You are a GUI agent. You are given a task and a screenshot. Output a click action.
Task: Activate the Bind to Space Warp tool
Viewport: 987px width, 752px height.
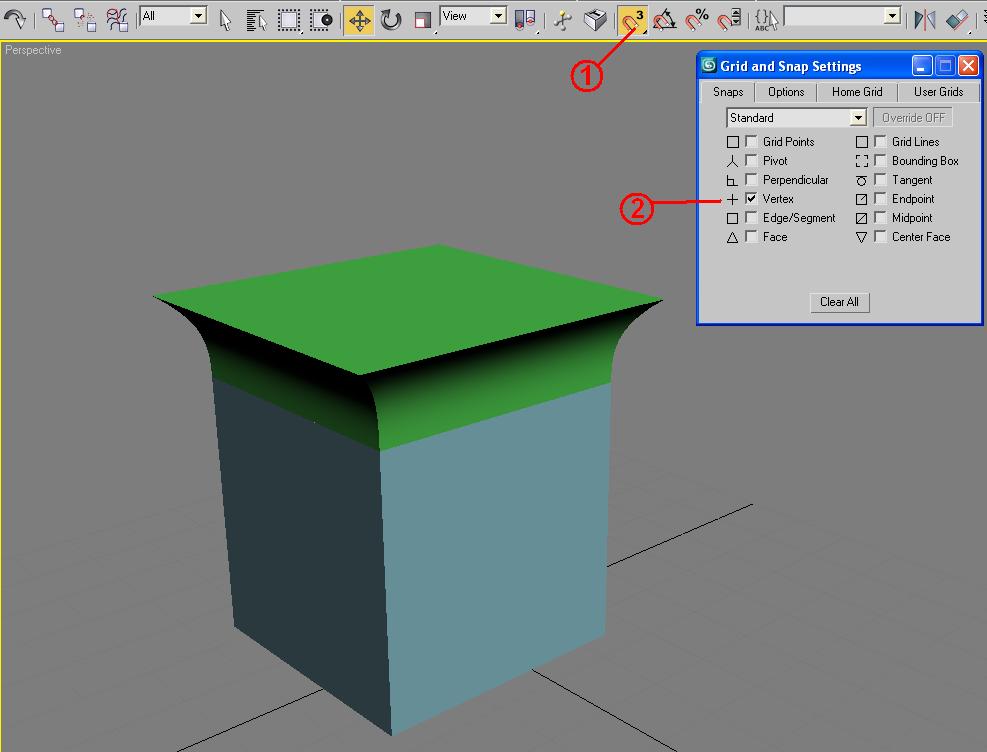(117, 19)
